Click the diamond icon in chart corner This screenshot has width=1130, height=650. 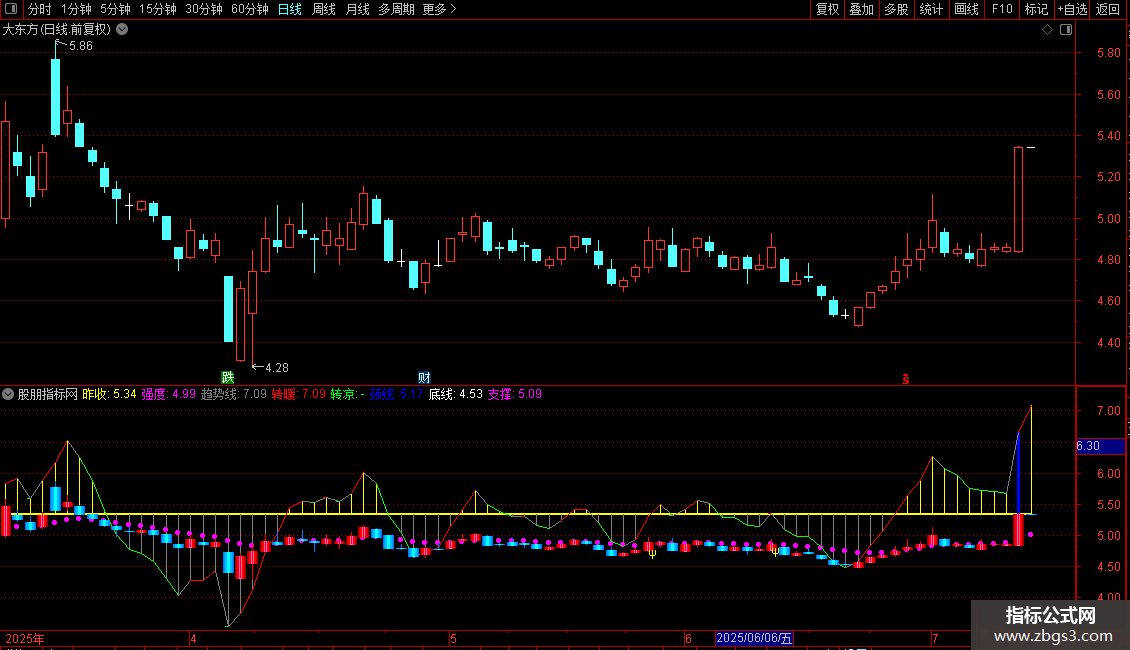pos(1047,30)
